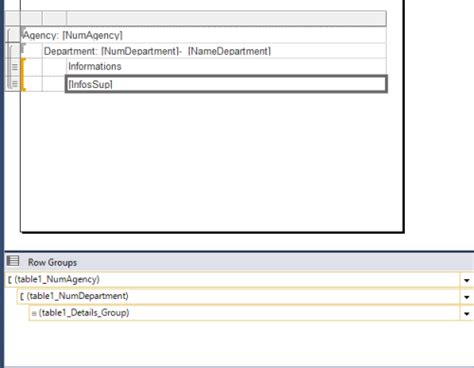
Task: Click the first narrow column header
Action: click(31, 18)
